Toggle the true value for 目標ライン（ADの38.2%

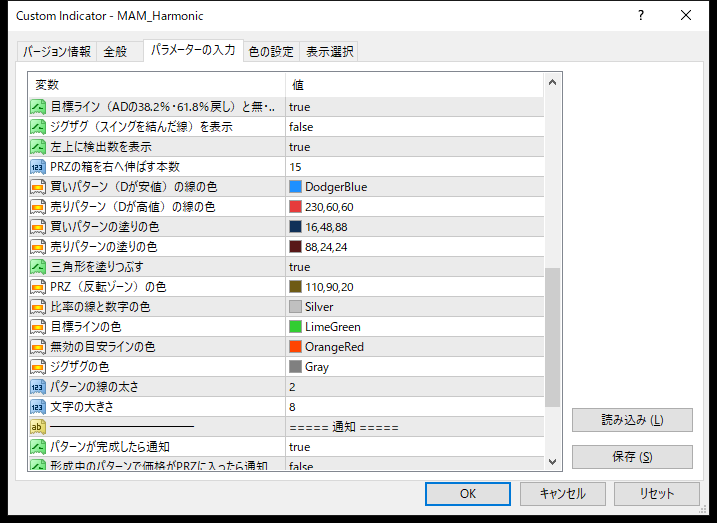[414, 107]
